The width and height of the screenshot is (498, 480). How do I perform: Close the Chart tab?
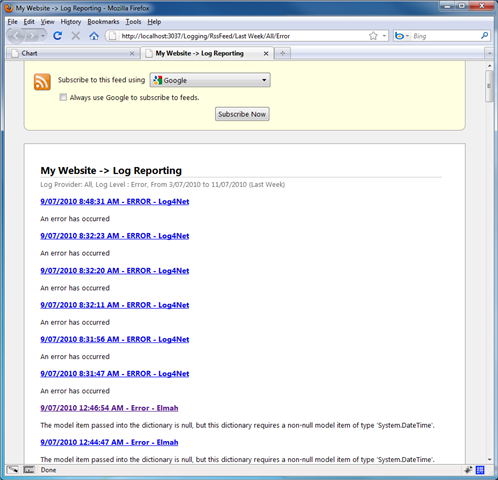pyautogui.click(x=132, y=53)
